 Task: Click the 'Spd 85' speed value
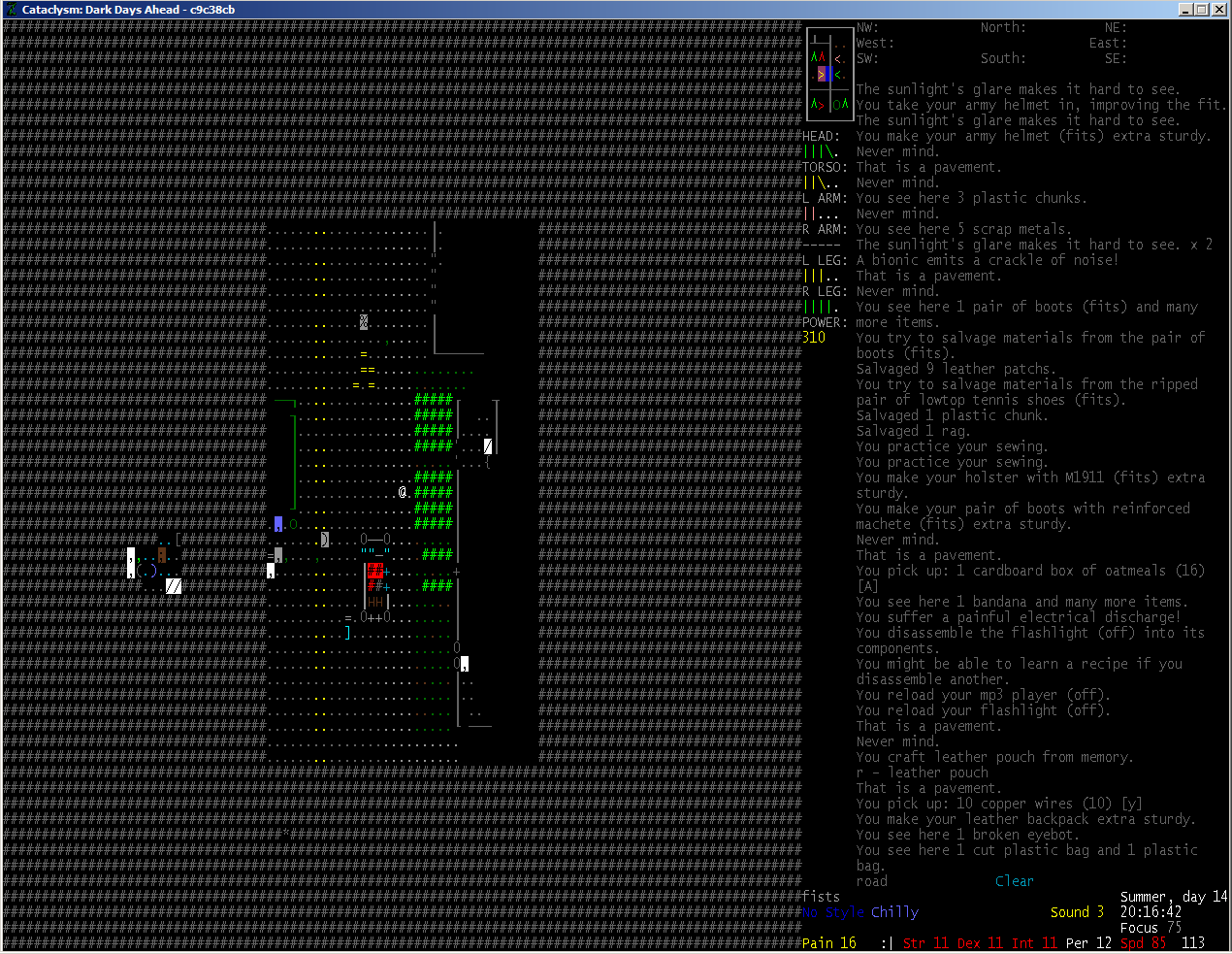click(x=1144, y=943)
